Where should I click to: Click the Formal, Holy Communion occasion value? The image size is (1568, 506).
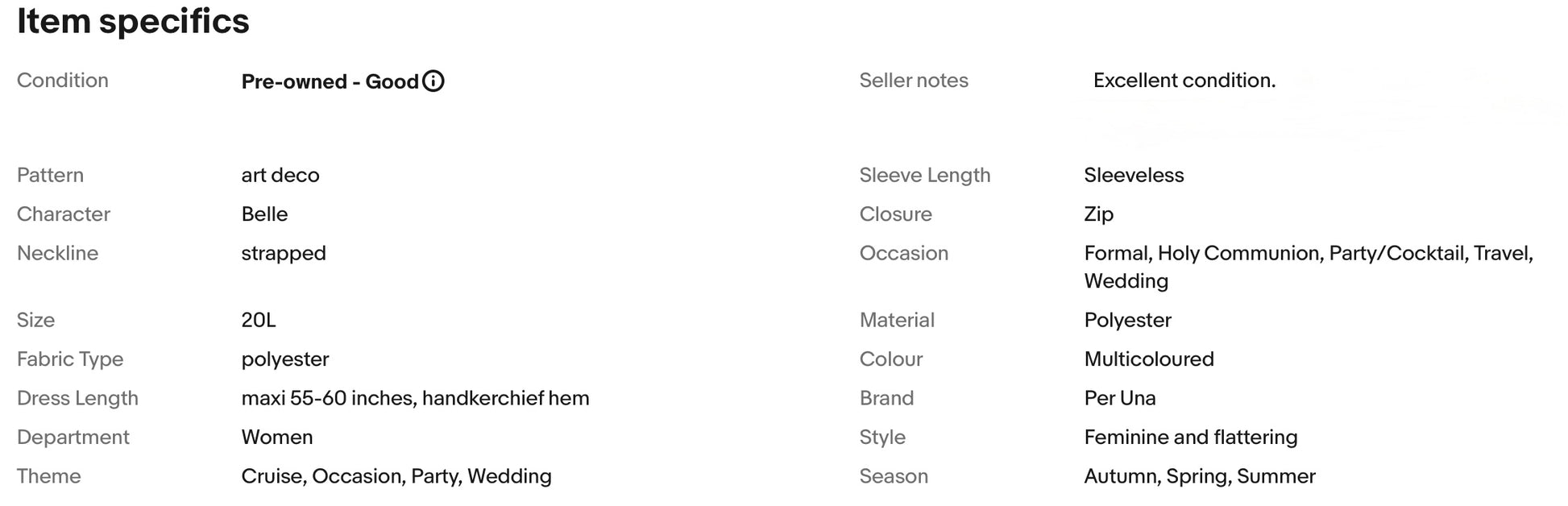pyautogui.click(x=1309, y=267)
